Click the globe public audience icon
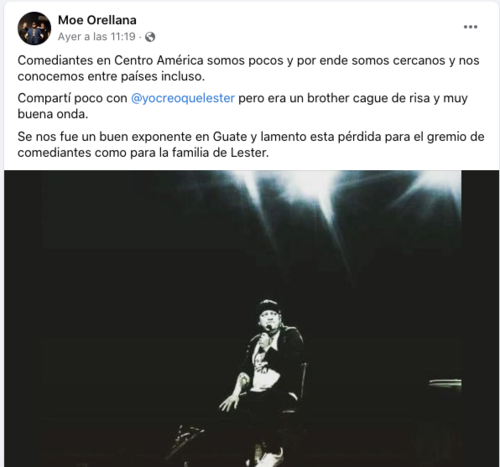The width and height of the screenshot is (500, 467). (150, 37)
